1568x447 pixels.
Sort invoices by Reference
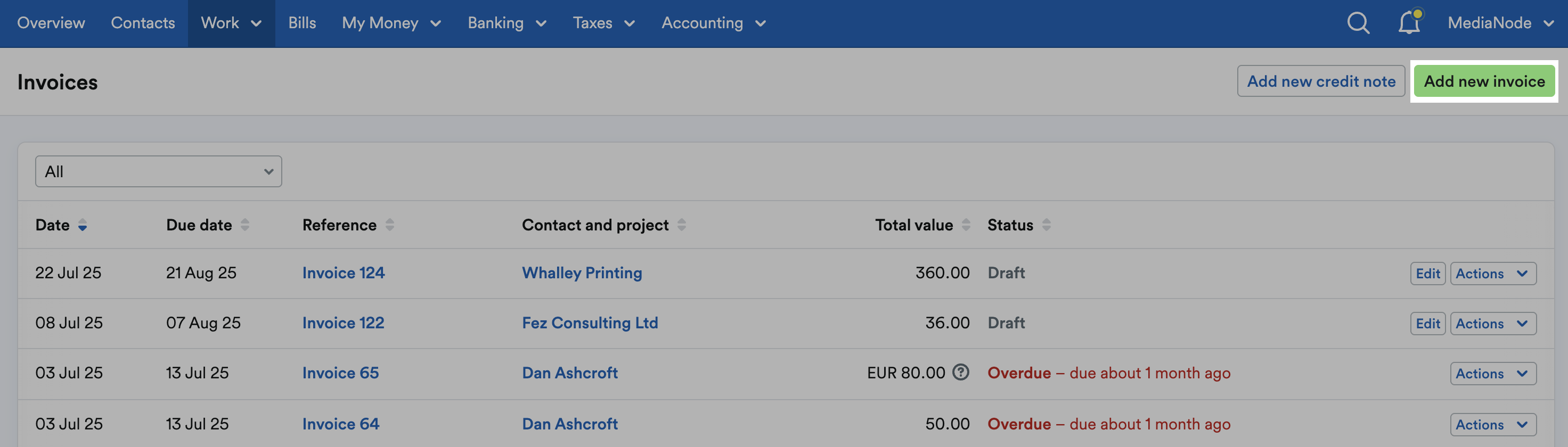point(391,225)
